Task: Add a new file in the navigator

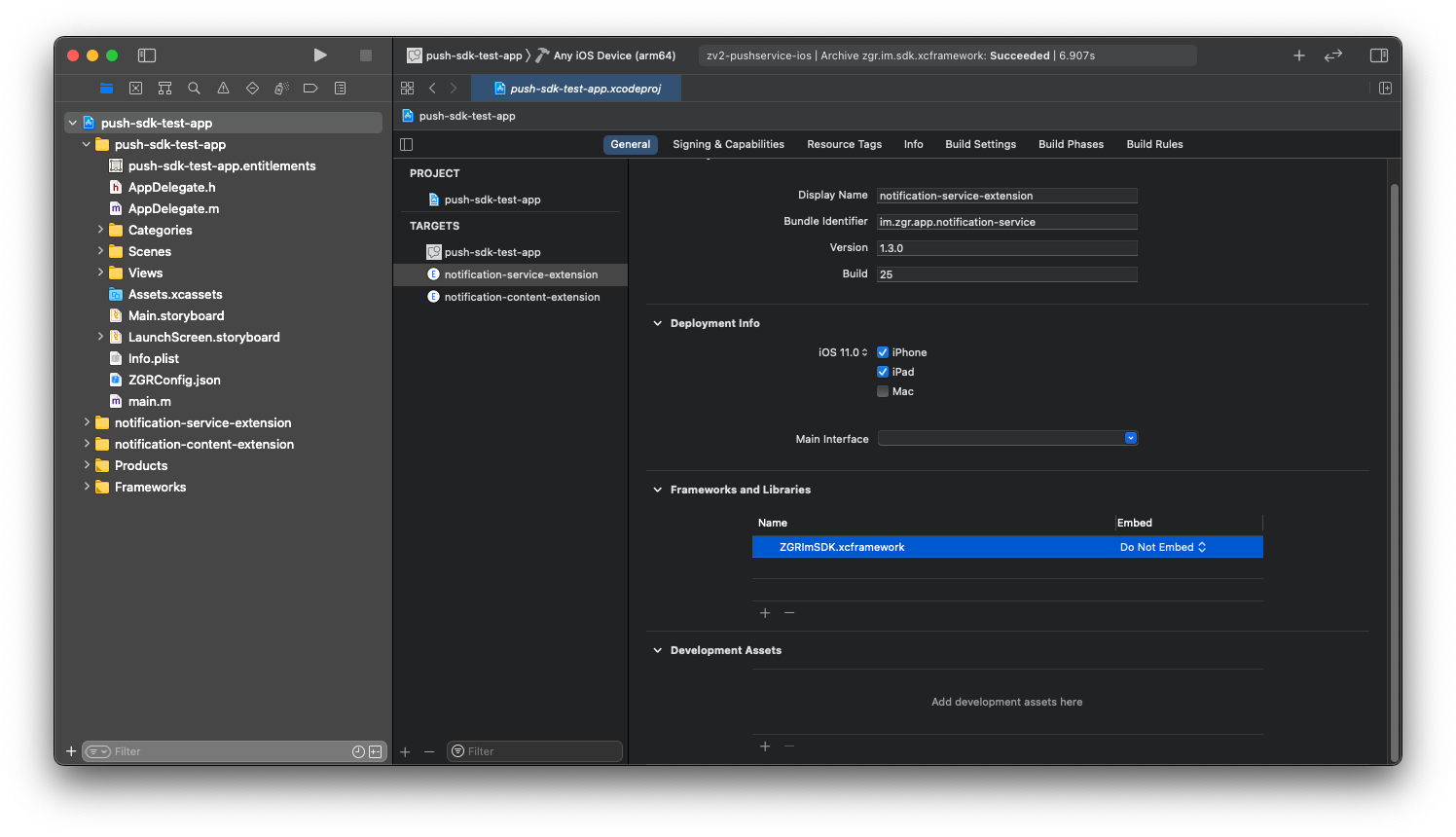Action: pos(71,751)
